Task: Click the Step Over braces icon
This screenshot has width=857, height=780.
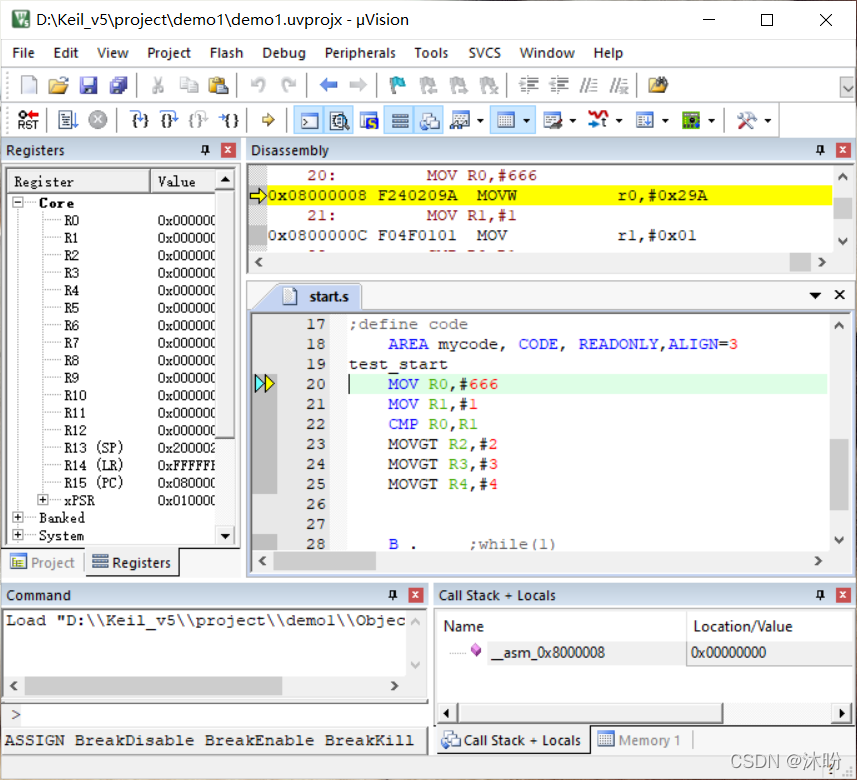Action: [x=169, y=120]
